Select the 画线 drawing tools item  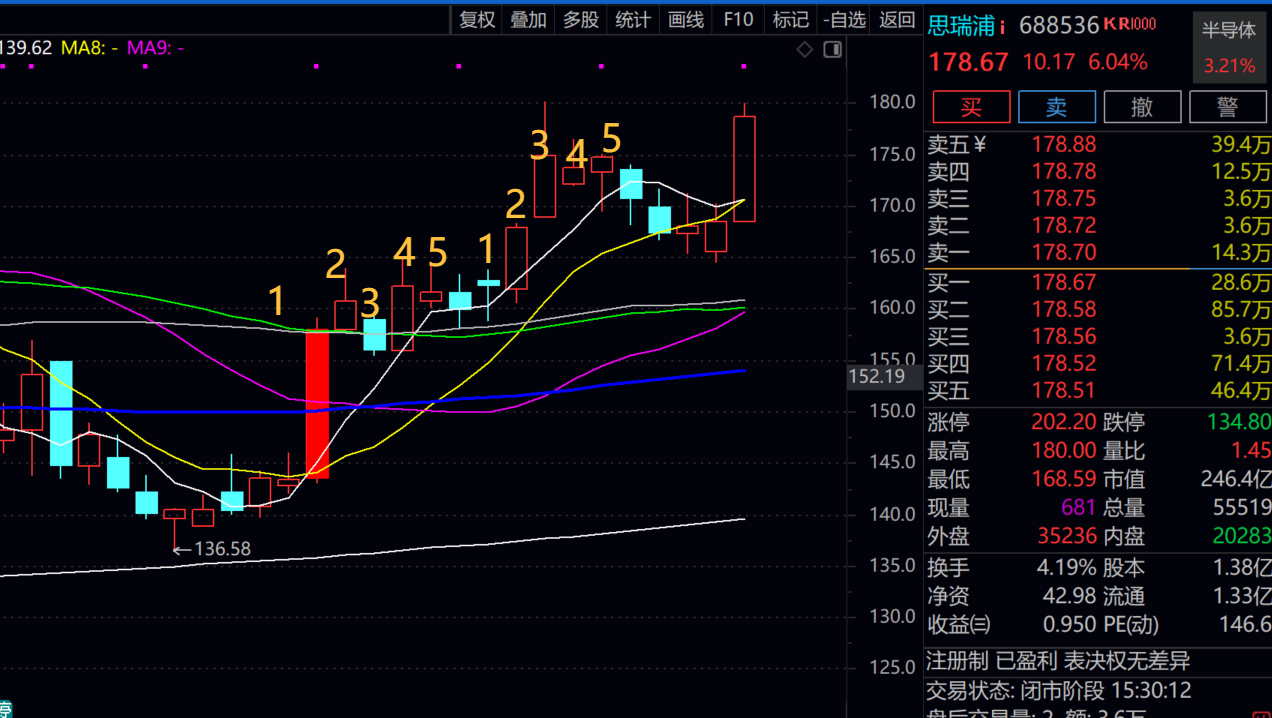(686, 20)
